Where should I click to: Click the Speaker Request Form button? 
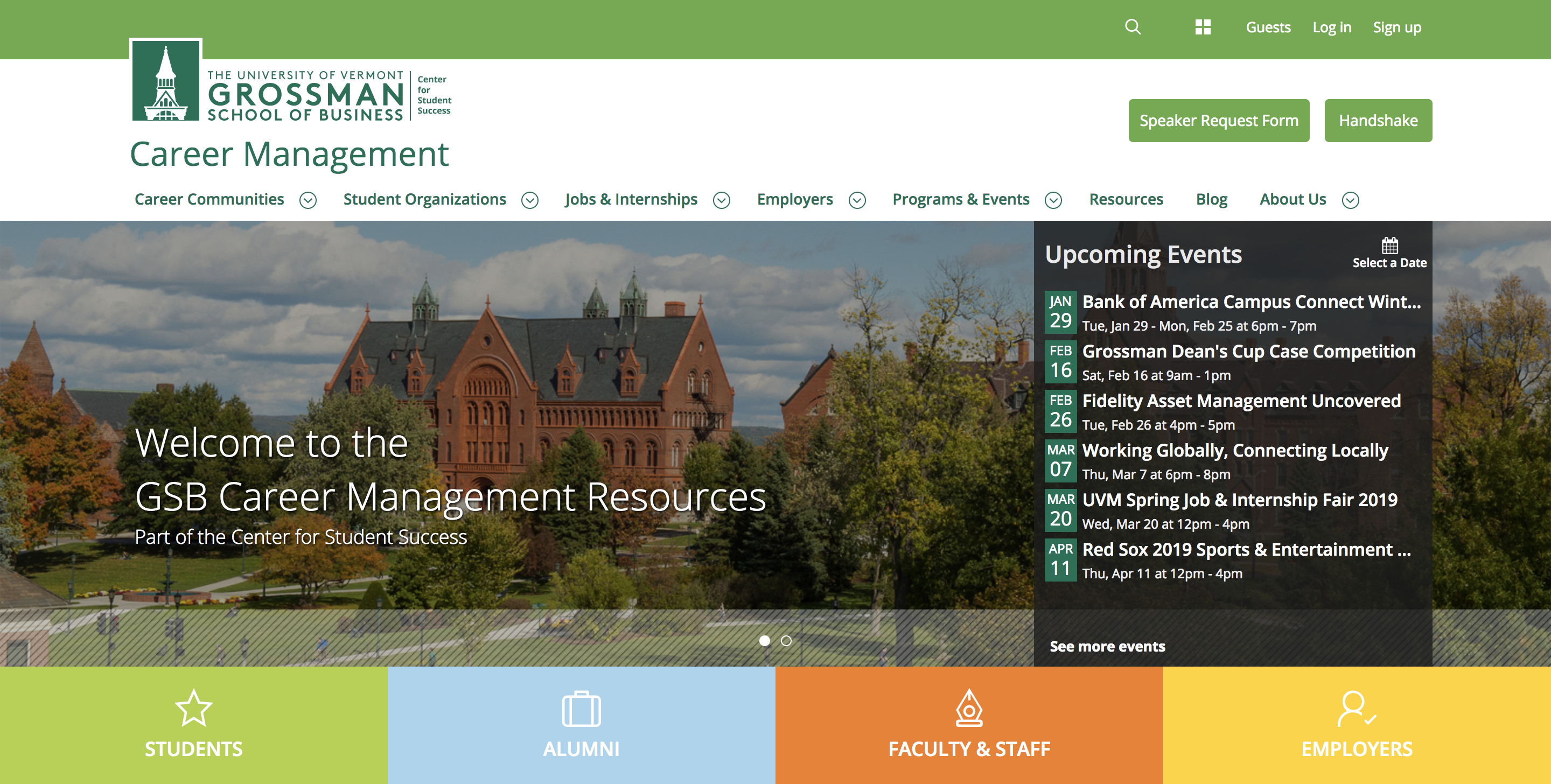click(x=1219, y=121)
